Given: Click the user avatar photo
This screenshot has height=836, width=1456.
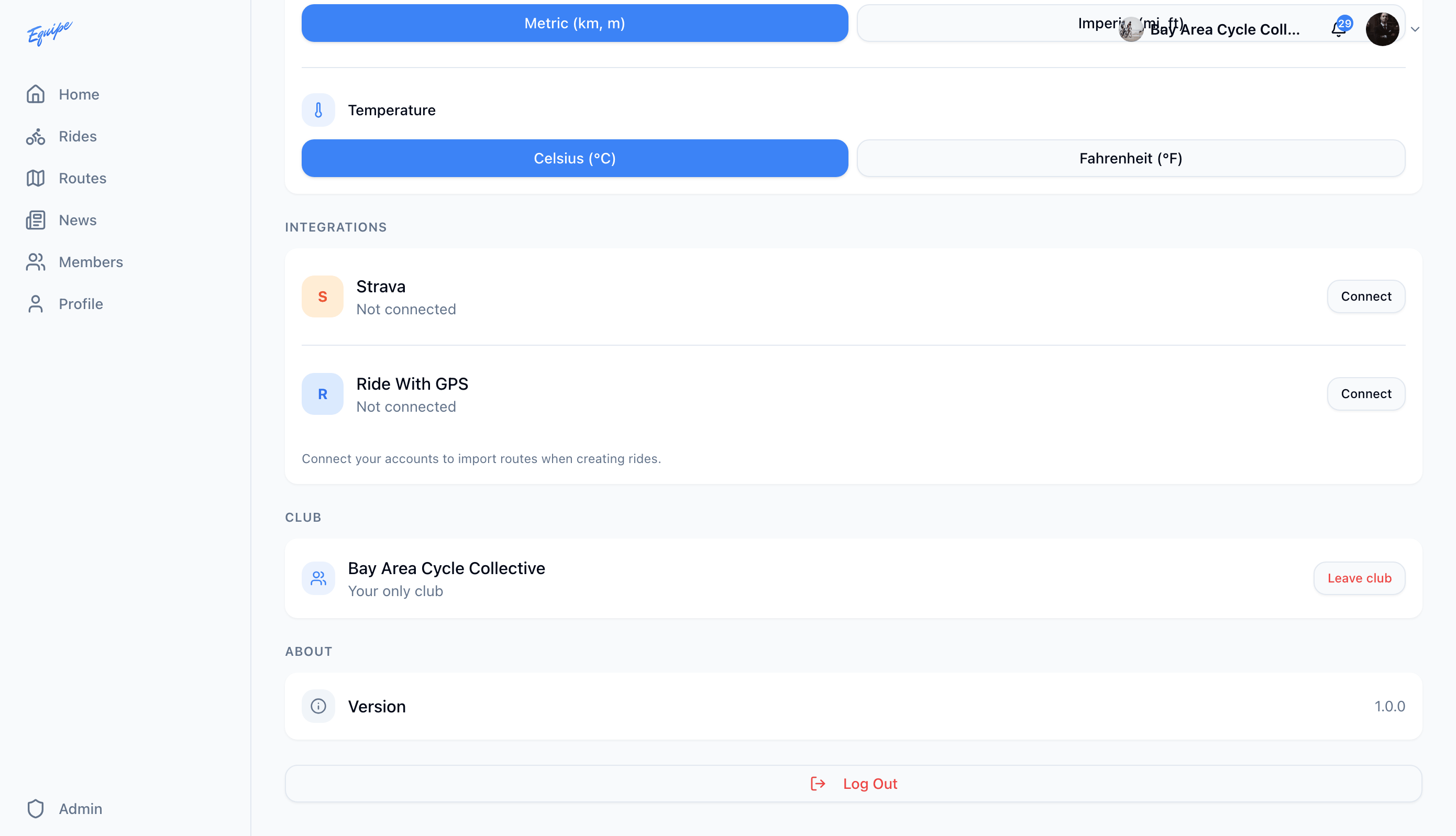Looking at the screenshot, I should click(1382, 29).
